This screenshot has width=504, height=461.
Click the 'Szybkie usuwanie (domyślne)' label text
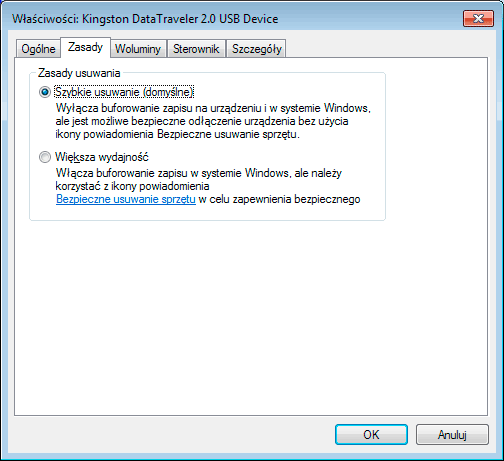(124, 92)
